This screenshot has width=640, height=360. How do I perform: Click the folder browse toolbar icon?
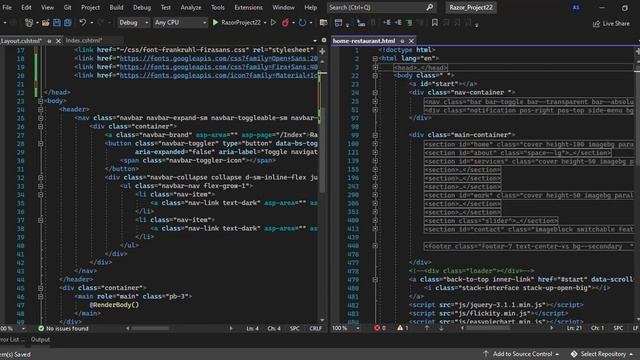pyautogui.click(x=323, y=23)
